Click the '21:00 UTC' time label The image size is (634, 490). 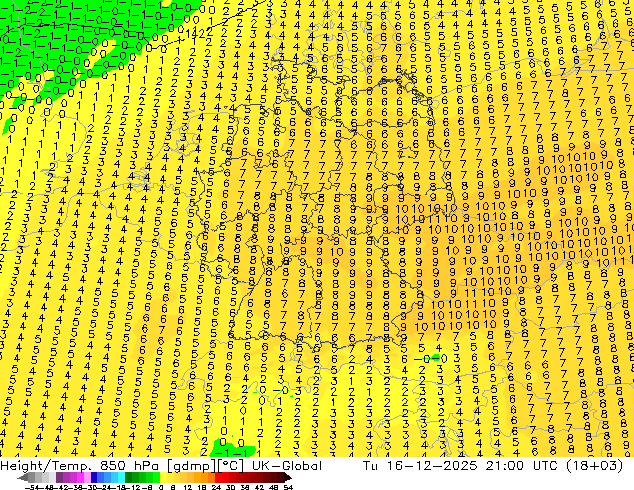point(521,466)
